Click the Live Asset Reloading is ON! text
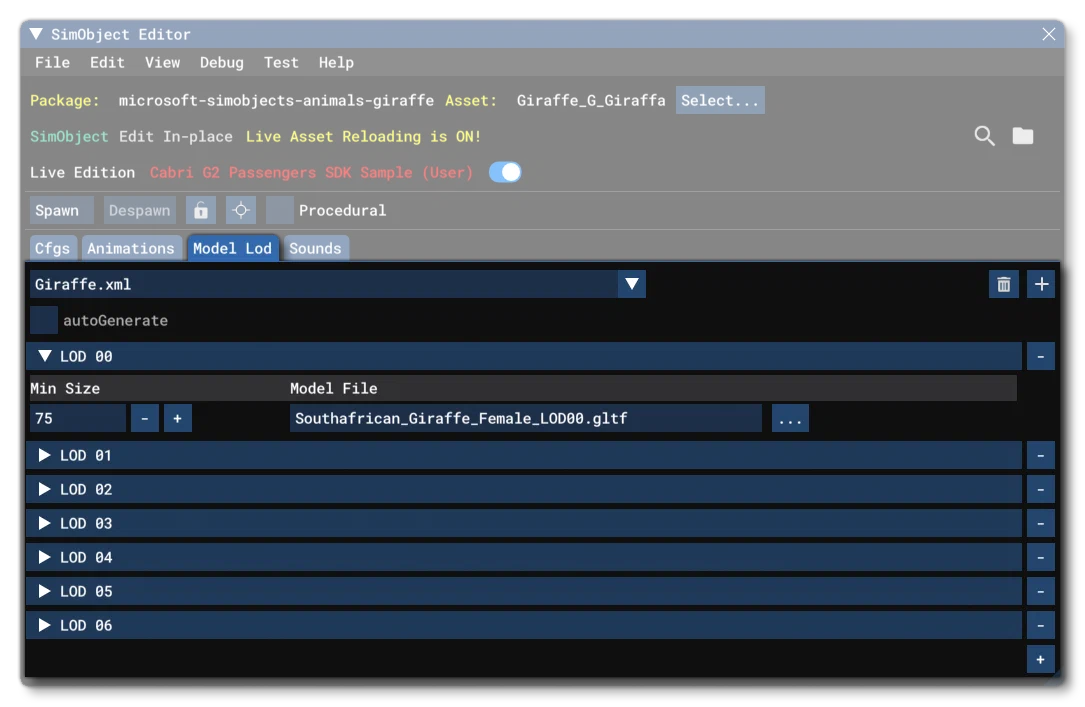Viewport: 1085px width, 707px height. (363, 136)
